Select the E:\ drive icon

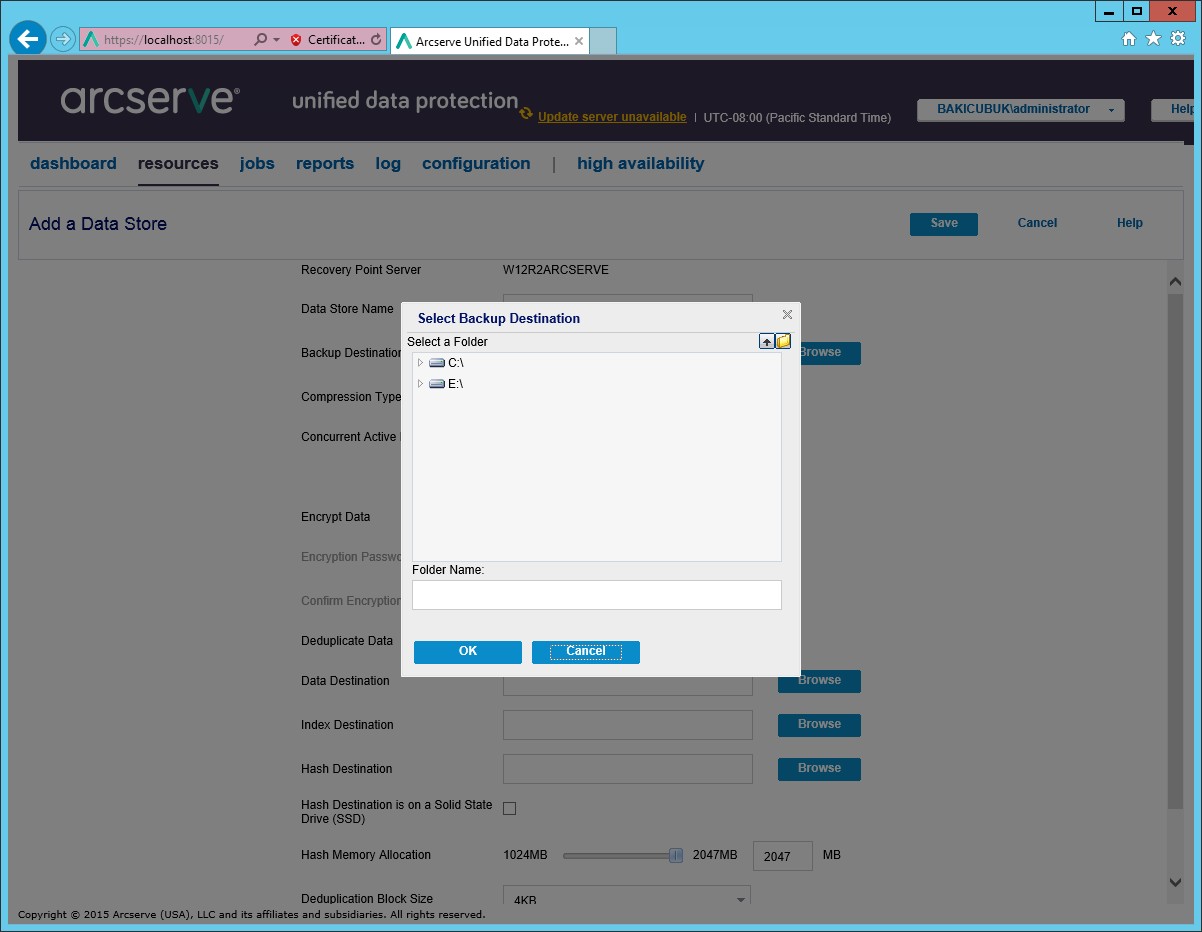437,384
